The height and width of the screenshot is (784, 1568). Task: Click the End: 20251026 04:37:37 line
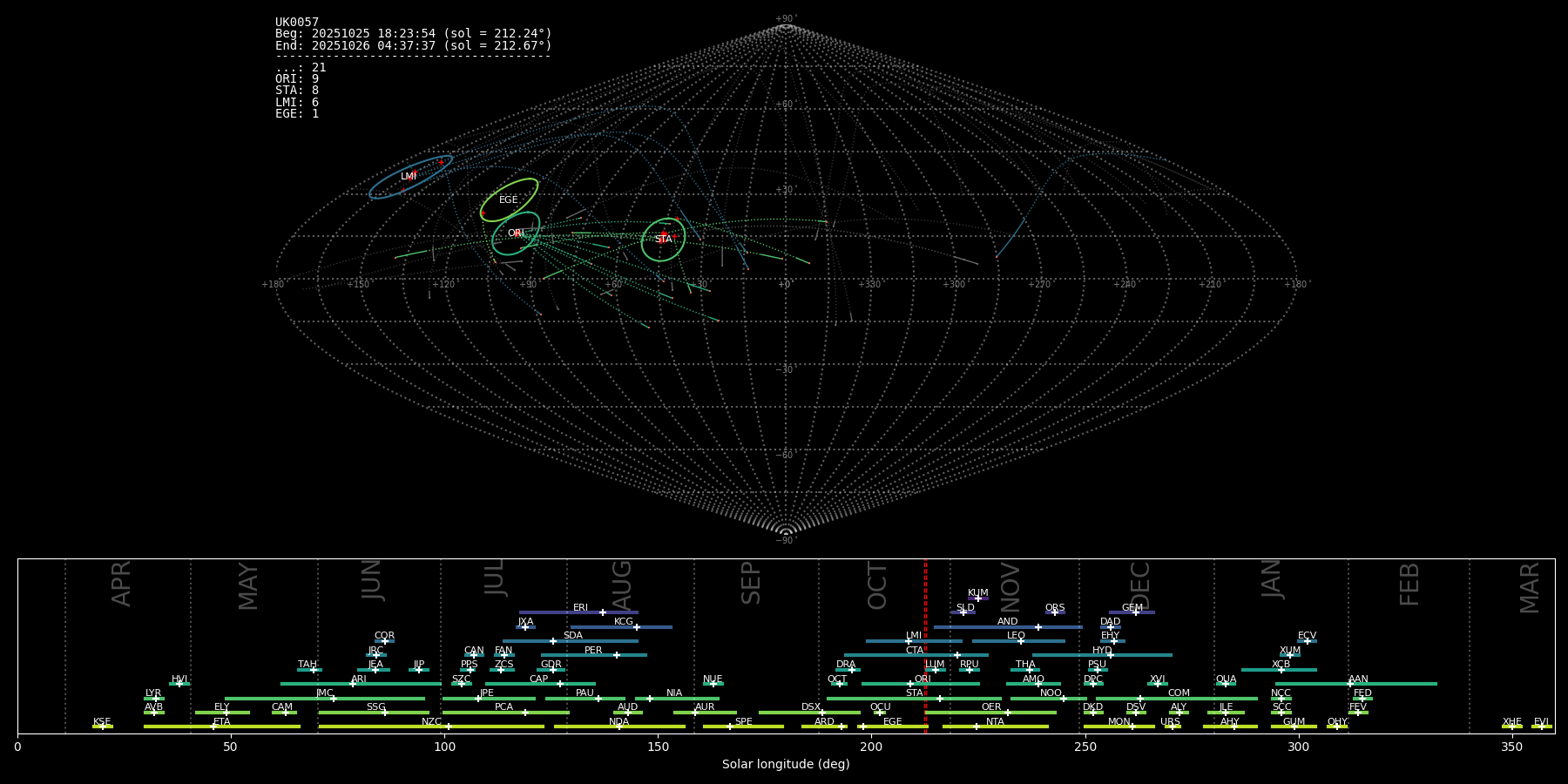tap(414, 45)
